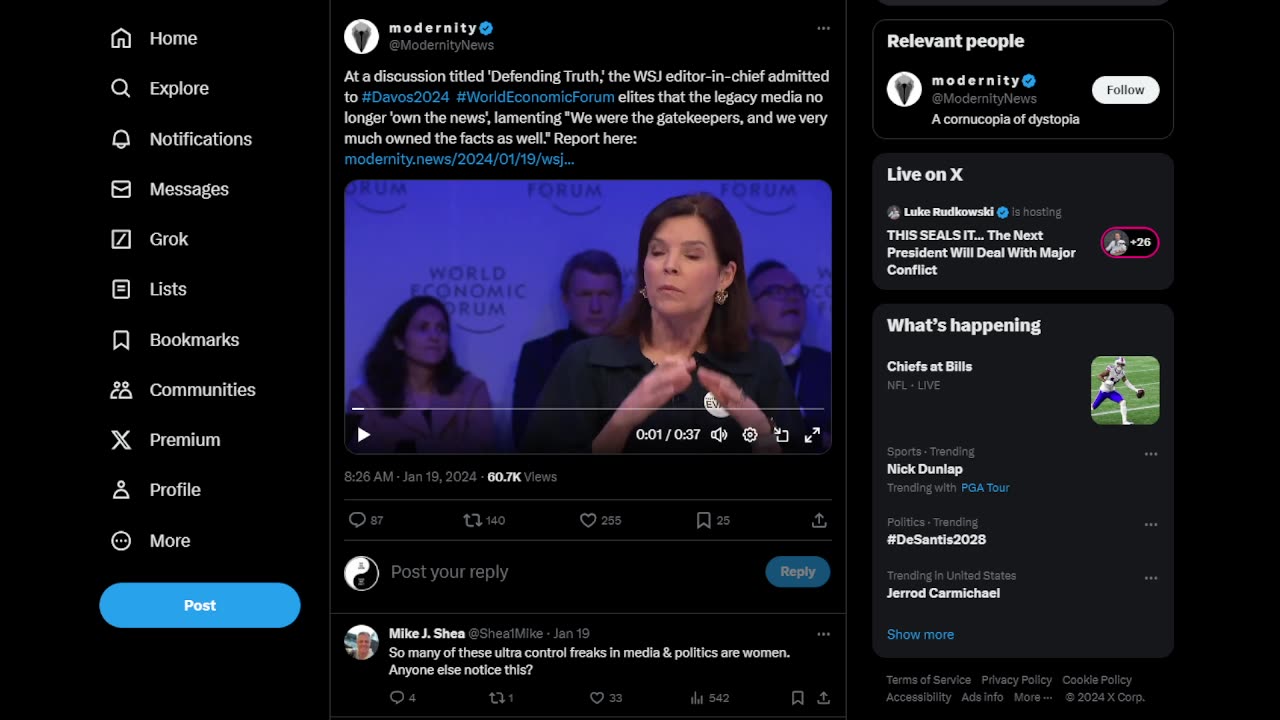Bookmark the post showing 25 bookmarks
Image resolution: width=1280 pixels, height=720 pixels.
704,520
